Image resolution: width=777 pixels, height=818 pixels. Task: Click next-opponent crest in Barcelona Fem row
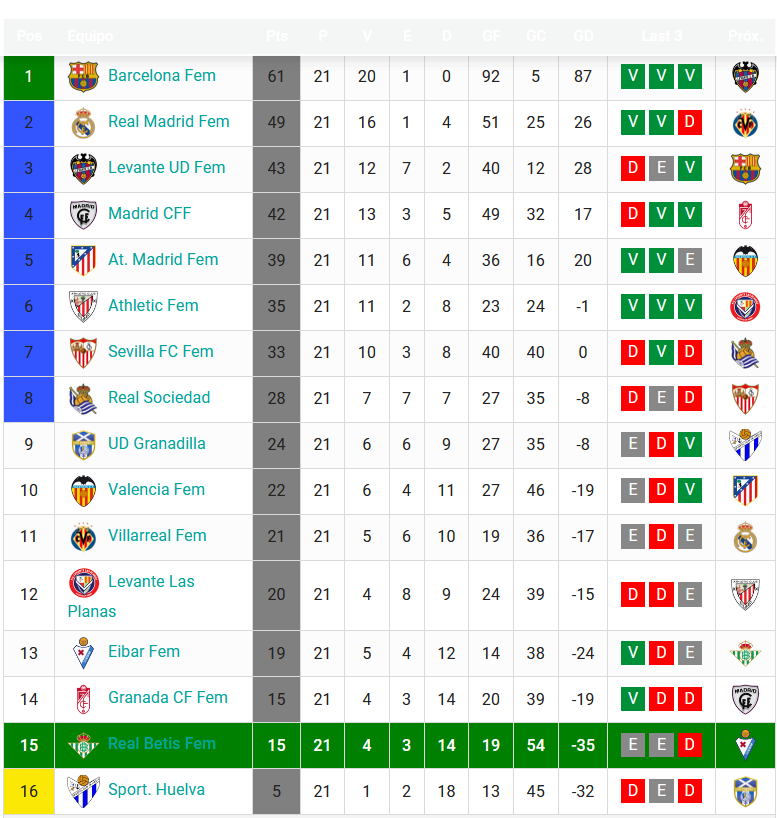point(745,77)
